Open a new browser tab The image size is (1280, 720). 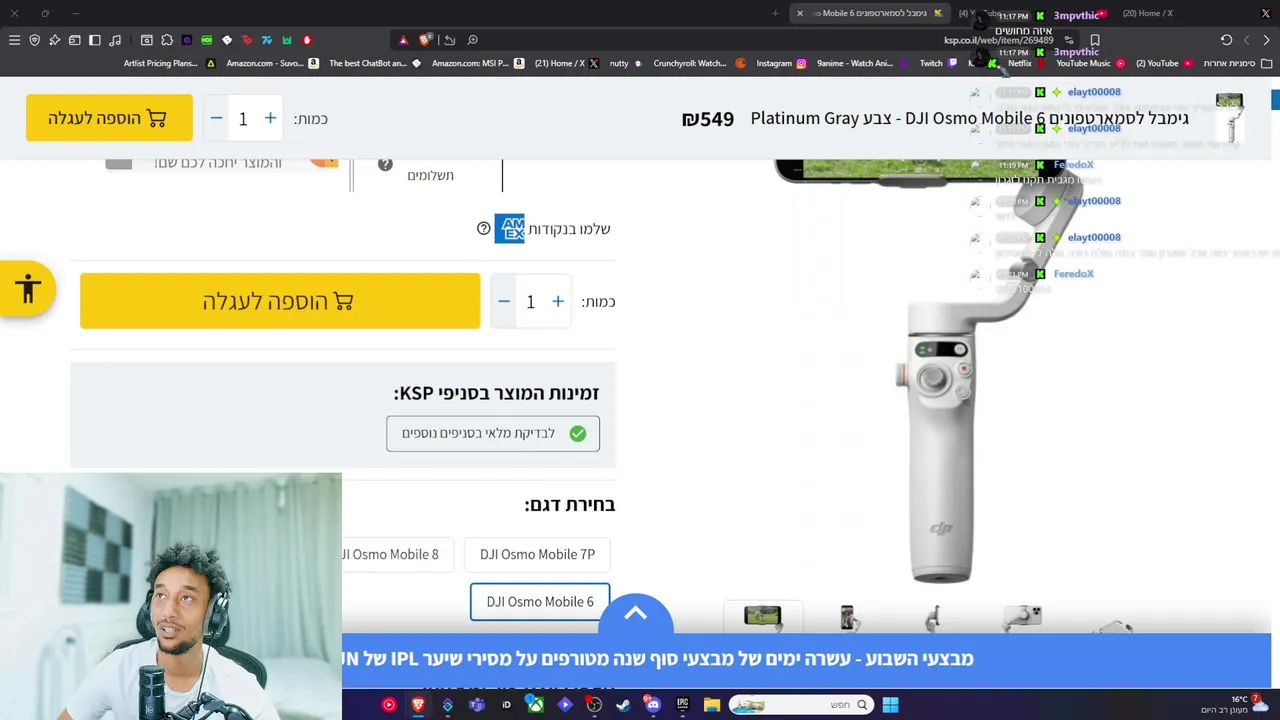pyautogui.click(x=775, y=13)
